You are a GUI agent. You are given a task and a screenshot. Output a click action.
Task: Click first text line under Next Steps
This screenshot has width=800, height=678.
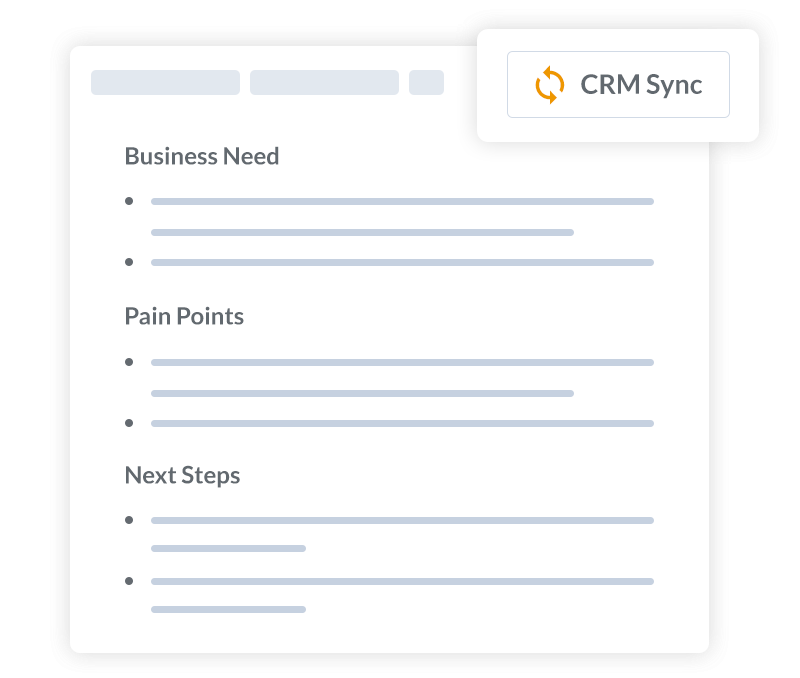coord(402,520)
